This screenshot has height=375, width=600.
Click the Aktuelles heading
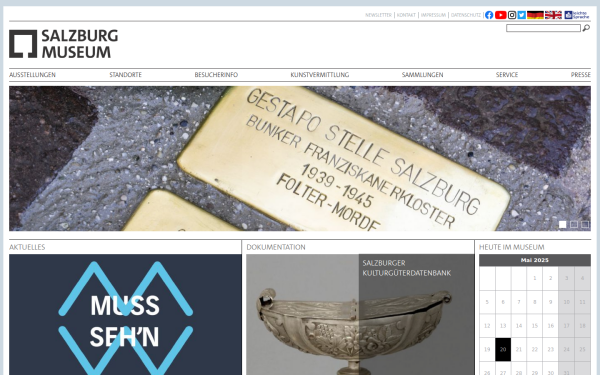27,247
